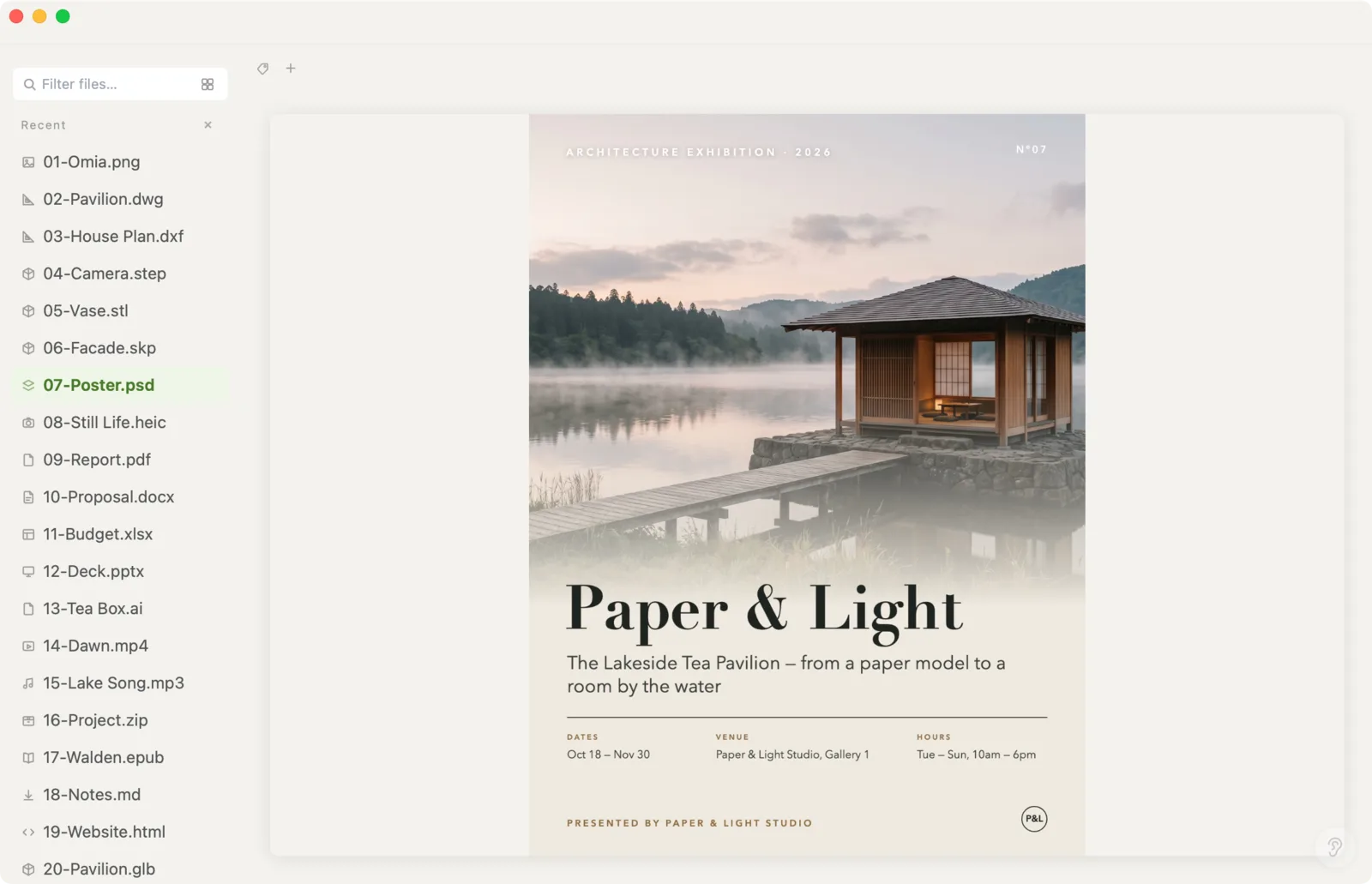Image resolution: width=1372 pixels, height=884 pixels.
Task: Open 19-Website.html from the file list
Action: tap(120, 832)
